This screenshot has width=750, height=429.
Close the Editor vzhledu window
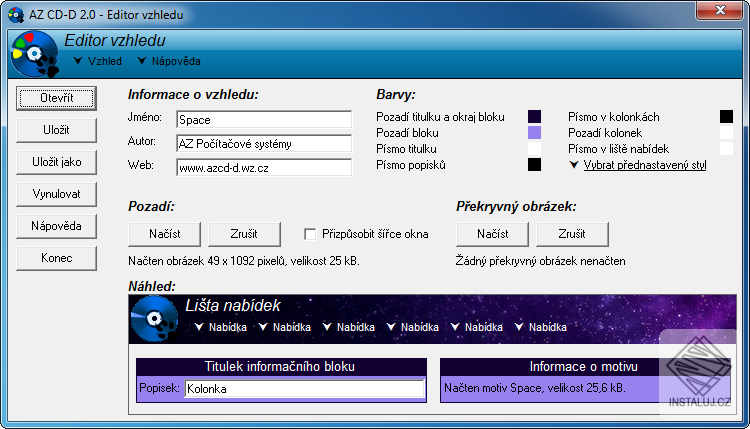coord(720,11)
